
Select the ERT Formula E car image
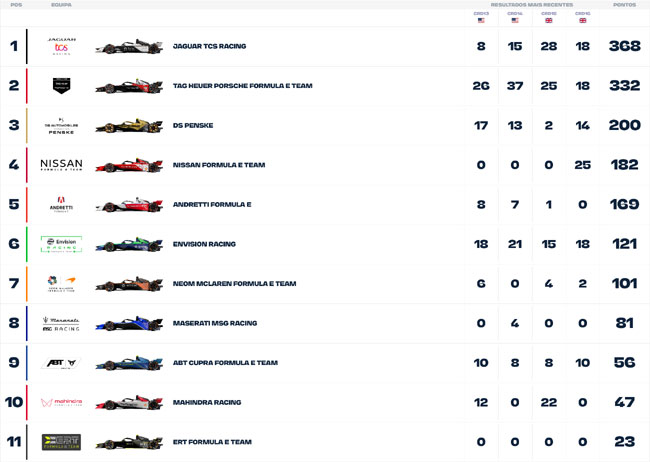click(129, 443)
